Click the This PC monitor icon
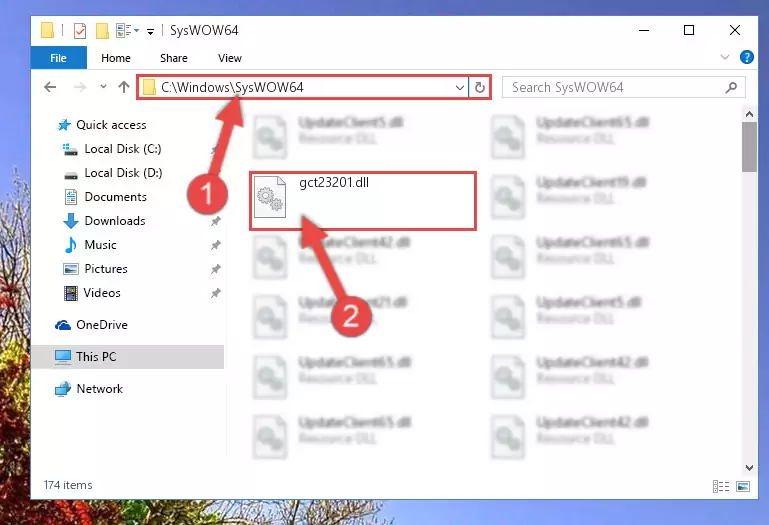 [63, 357]
